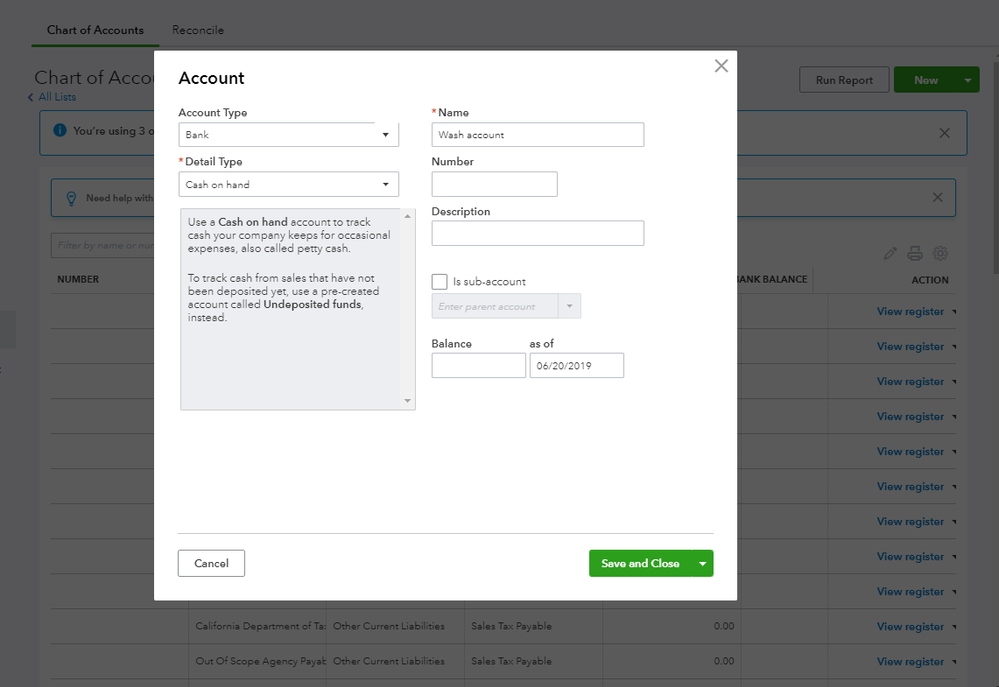Close the Account dialog with the X
This screenshot has height=687, width=999.
point(721,66)
